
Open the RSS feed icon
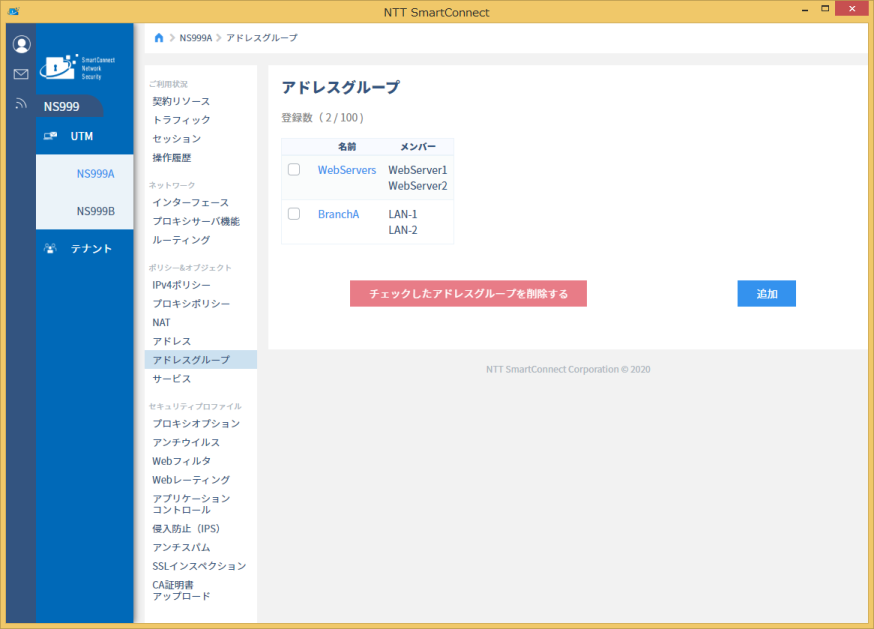point(21,103)
